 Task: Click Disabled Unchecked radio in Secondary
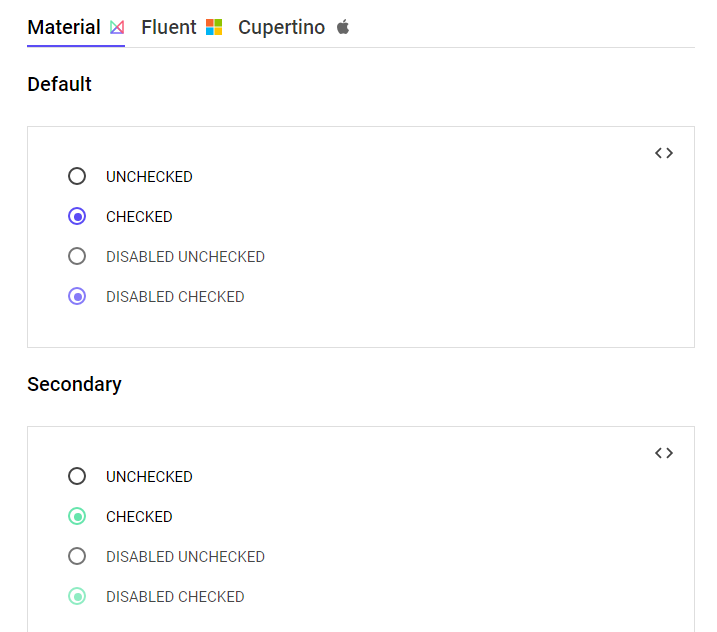77,557
